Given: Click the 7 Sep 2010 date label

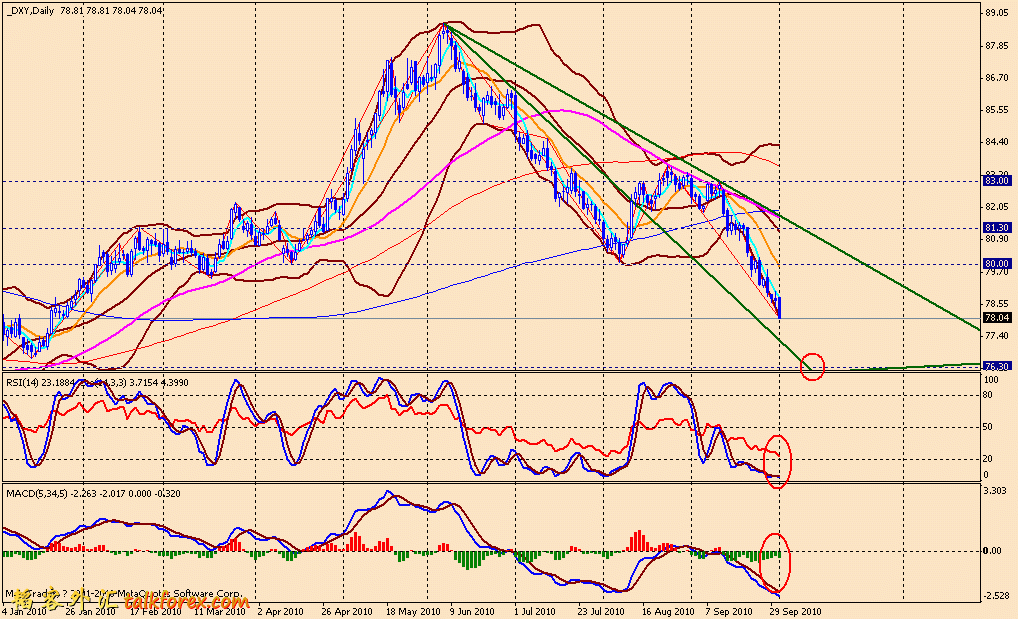Looking at the screenshot, I should pyautogui.click(x=729, y=612).
